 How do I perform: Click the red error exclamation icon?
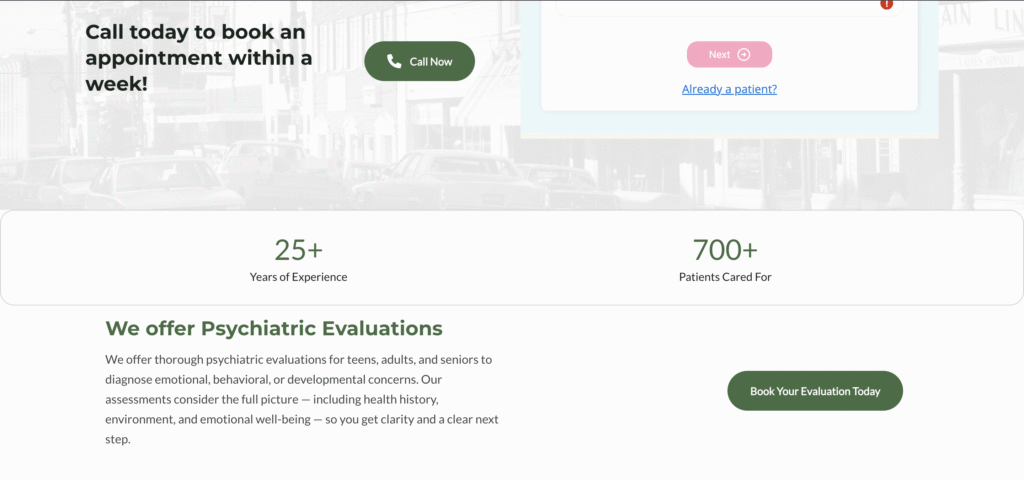[x=886, y=4]
